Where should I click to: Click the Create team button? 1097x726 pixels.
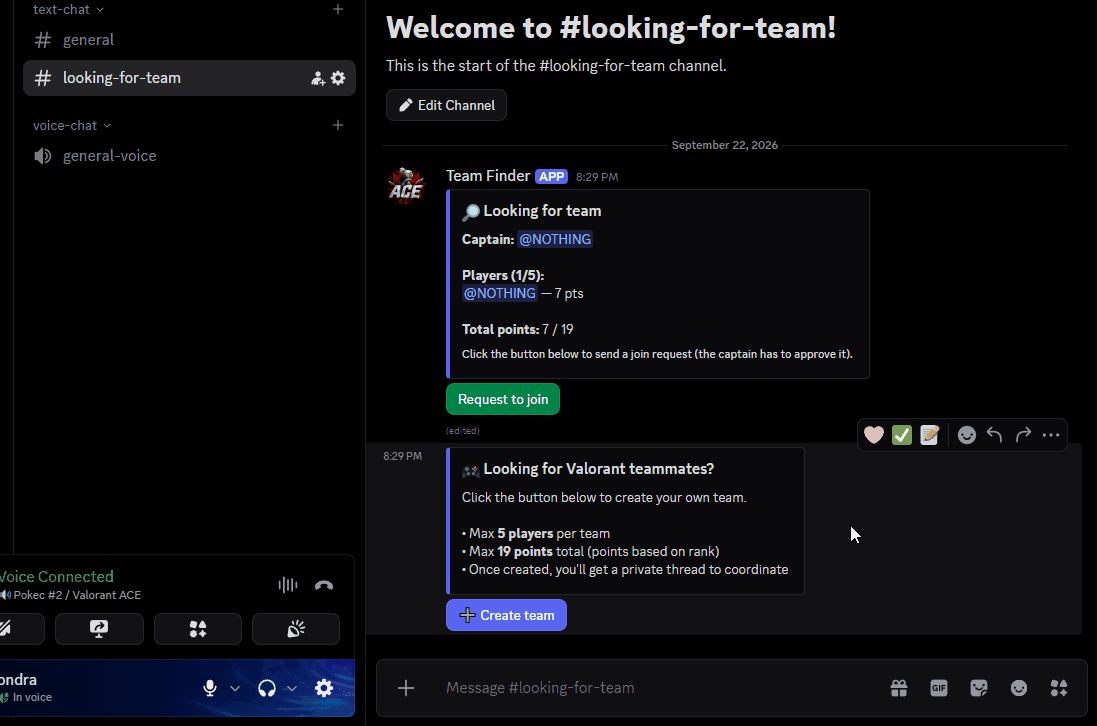tap(507, 615)
